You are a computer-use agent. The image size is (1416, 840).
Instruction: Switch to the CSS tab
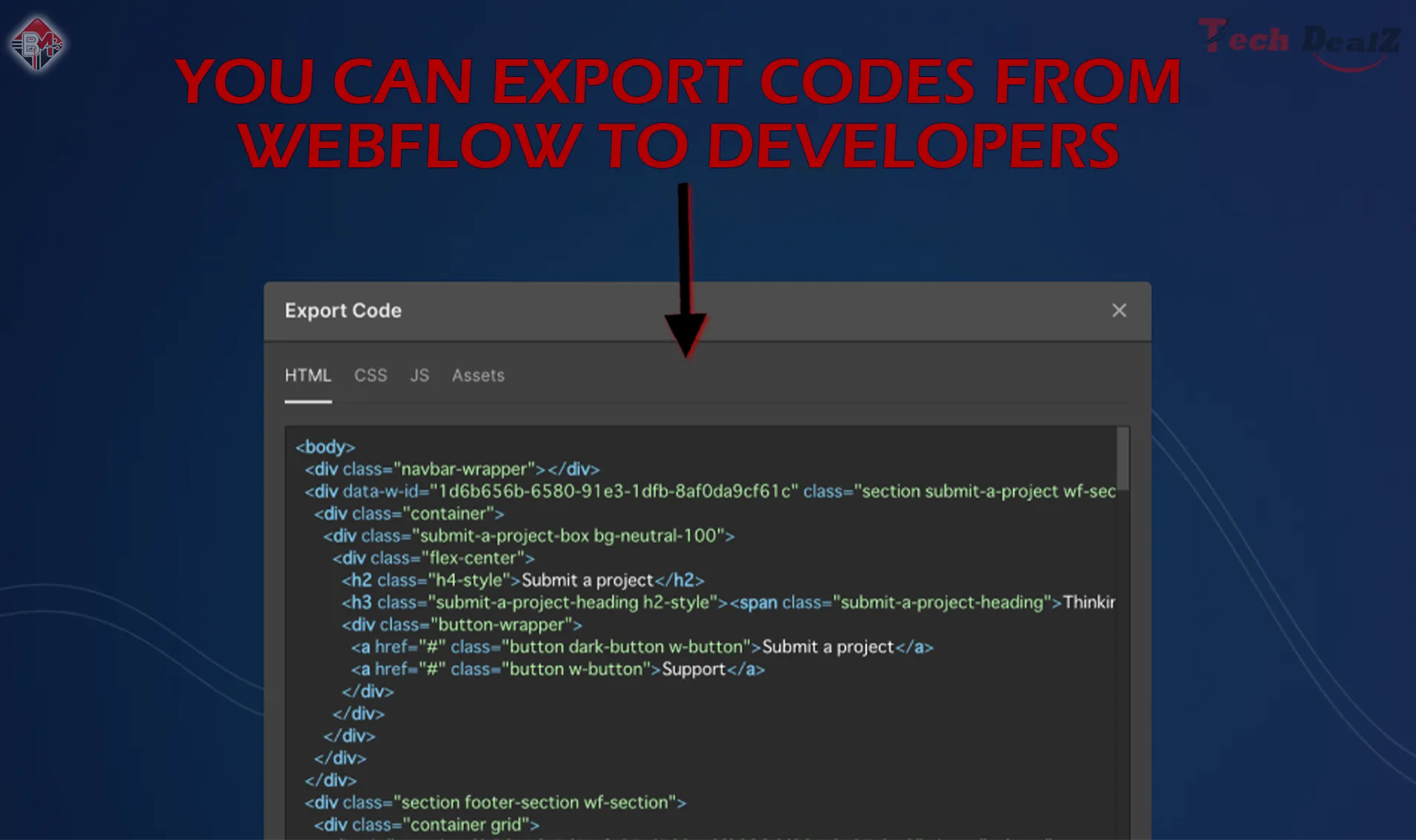370,376
